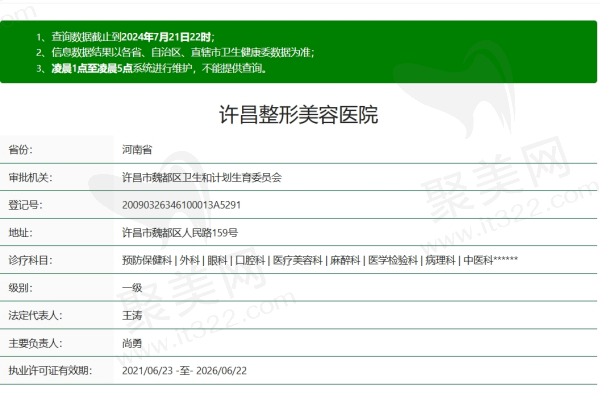This screenshot has height=393, width=600.
Task: Click the 诊疗科目 label
Action: pyautogui.click(x=30, y=261)
